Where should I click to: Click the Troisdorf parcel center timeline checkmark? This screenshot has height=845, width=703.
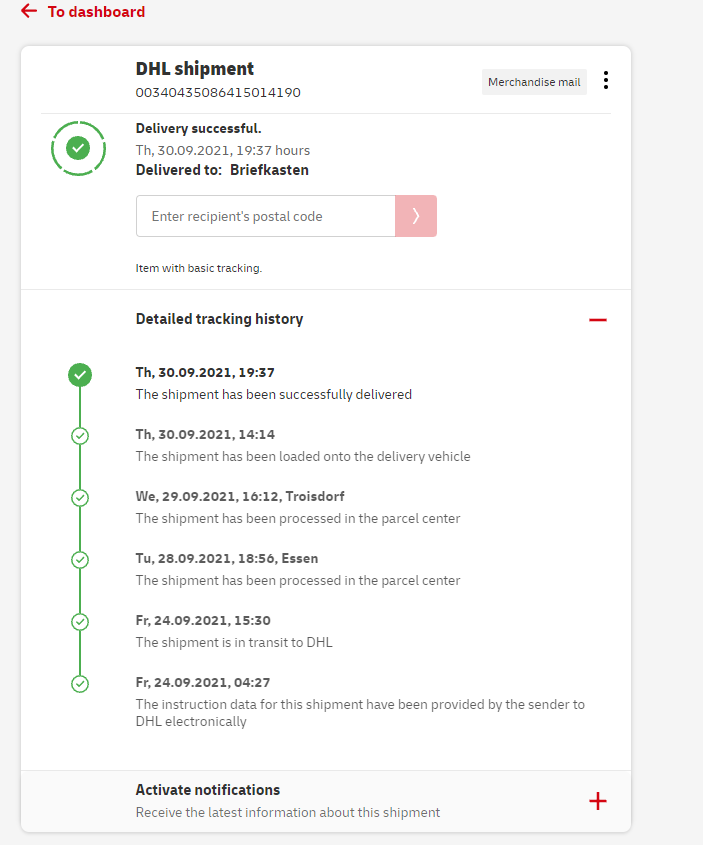point(80,498)
